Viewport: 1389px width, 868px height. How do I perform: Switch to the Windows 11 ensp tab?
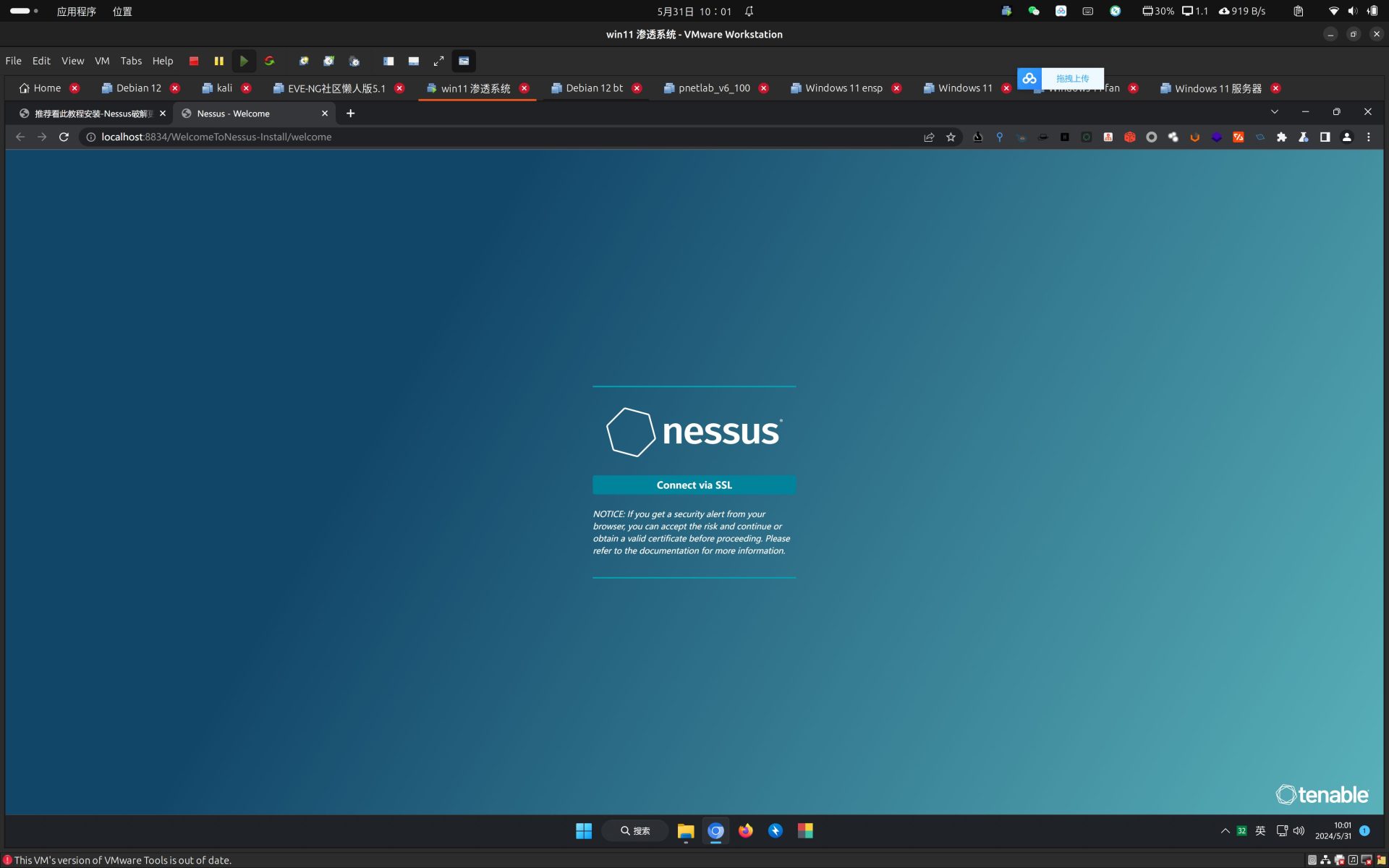837,88
